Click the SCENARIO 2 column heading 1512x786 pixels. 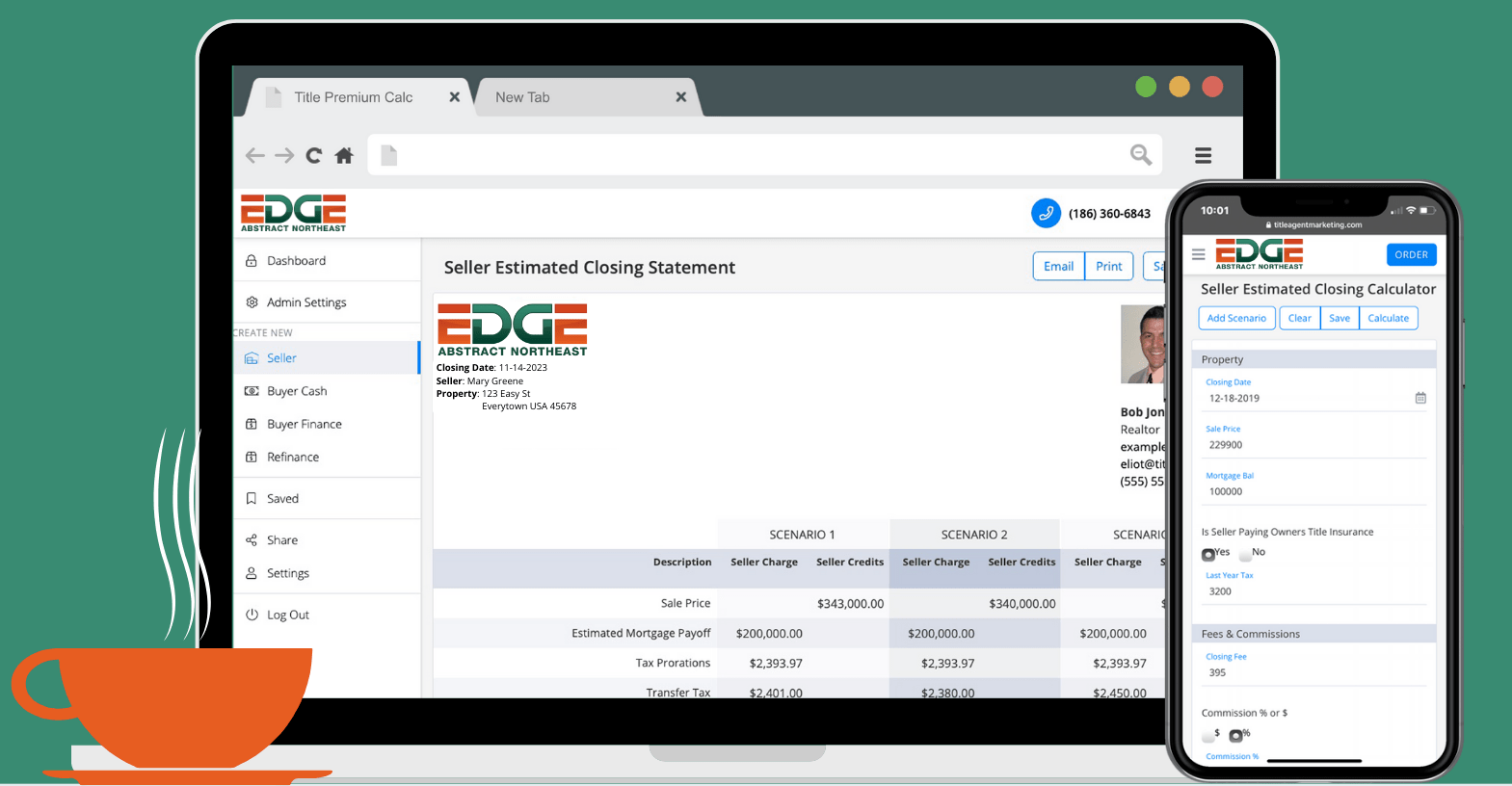coord(974,535)
